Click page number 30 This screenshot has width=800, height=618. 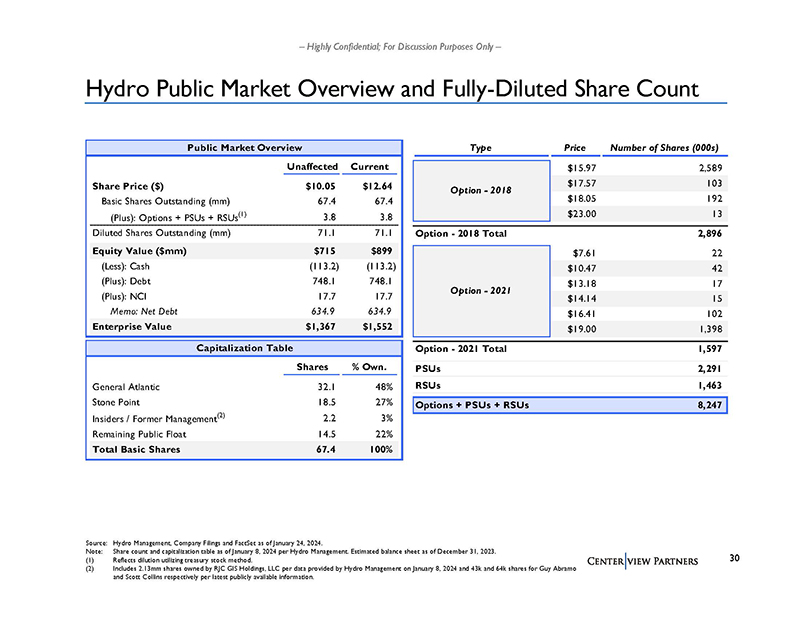click(735, 556)
